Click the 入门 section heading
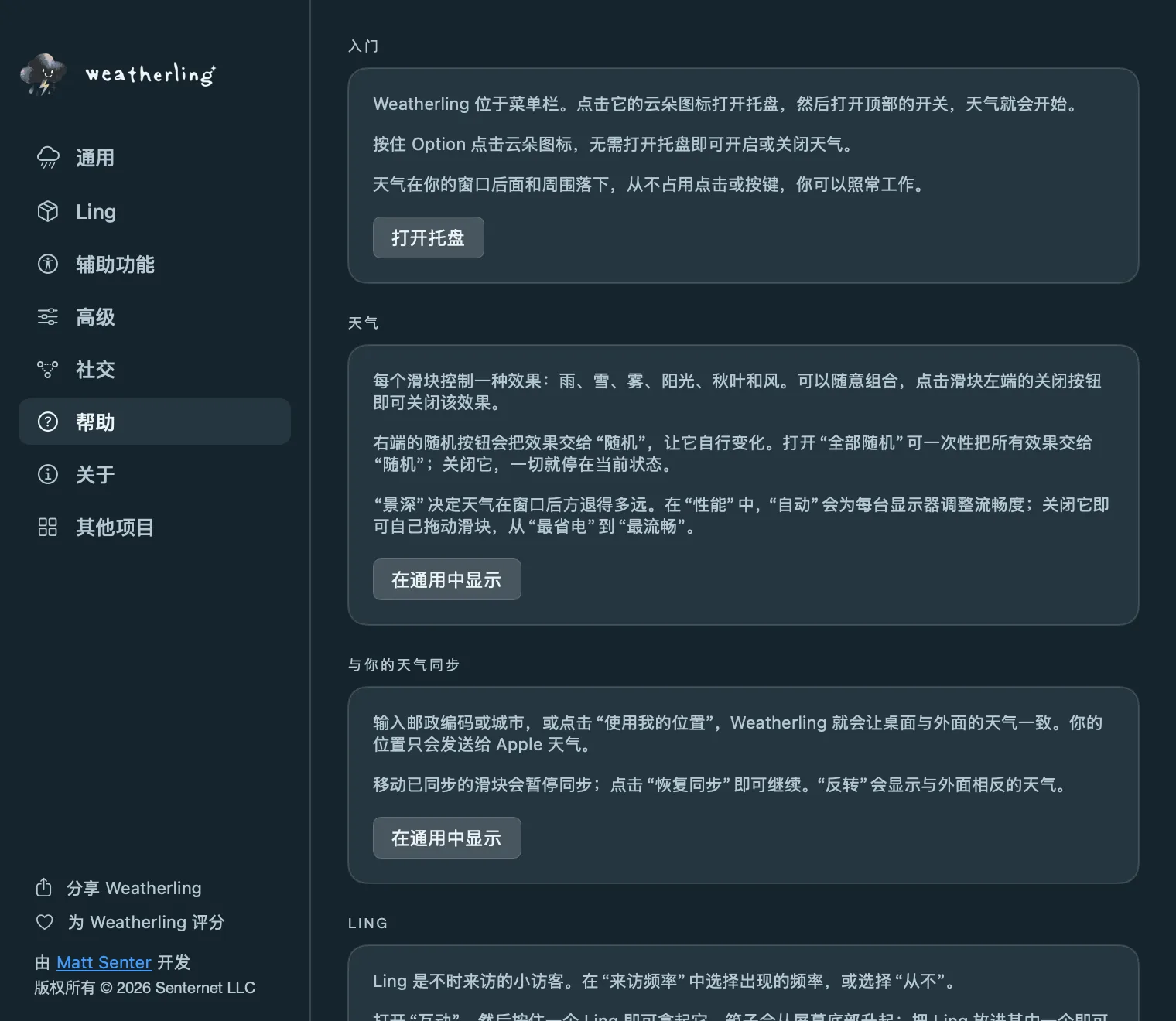 [364, 46]
